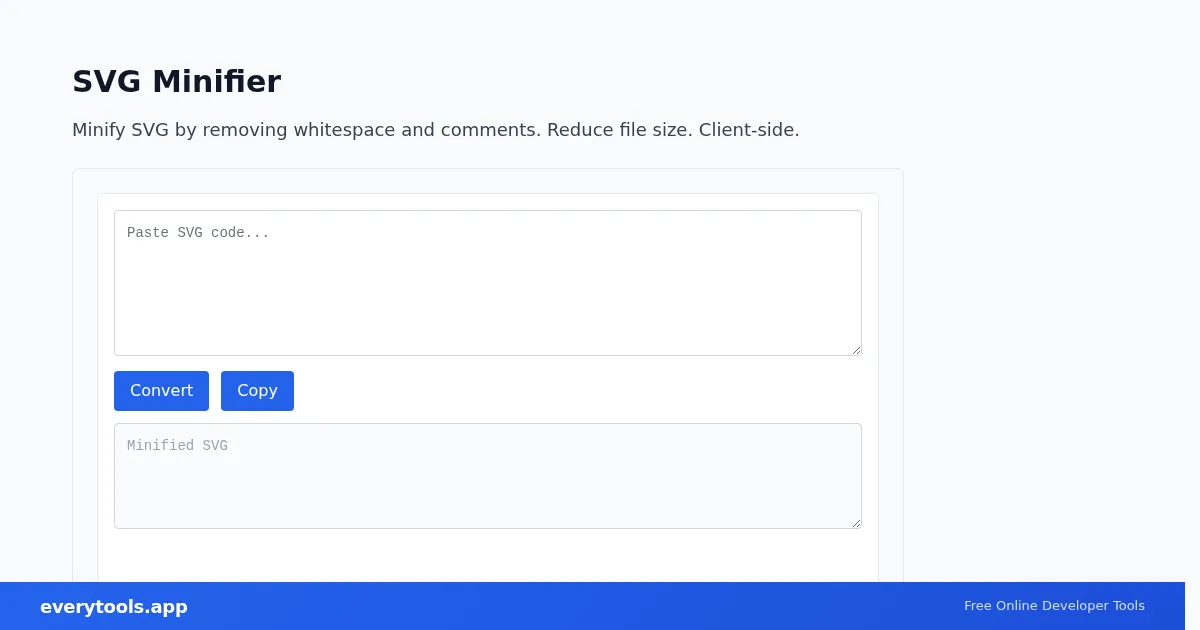Click the blank card area below the output box
The height and width of the screenshot is (630, 1200).
[488, 556]
